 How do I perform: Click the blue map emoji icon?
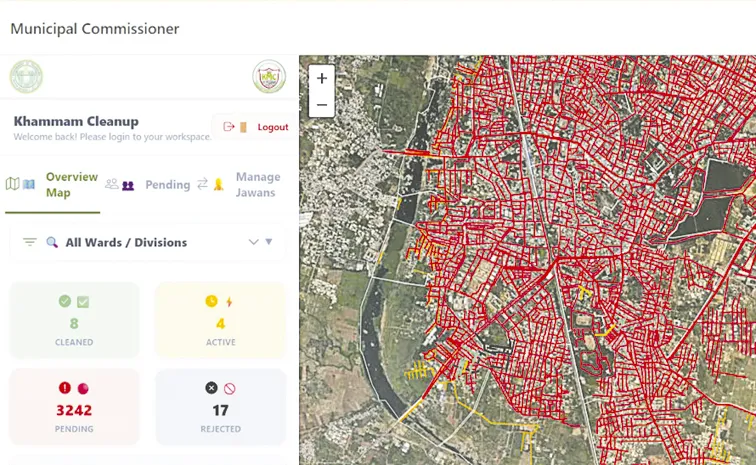click(x=29, y=184)
